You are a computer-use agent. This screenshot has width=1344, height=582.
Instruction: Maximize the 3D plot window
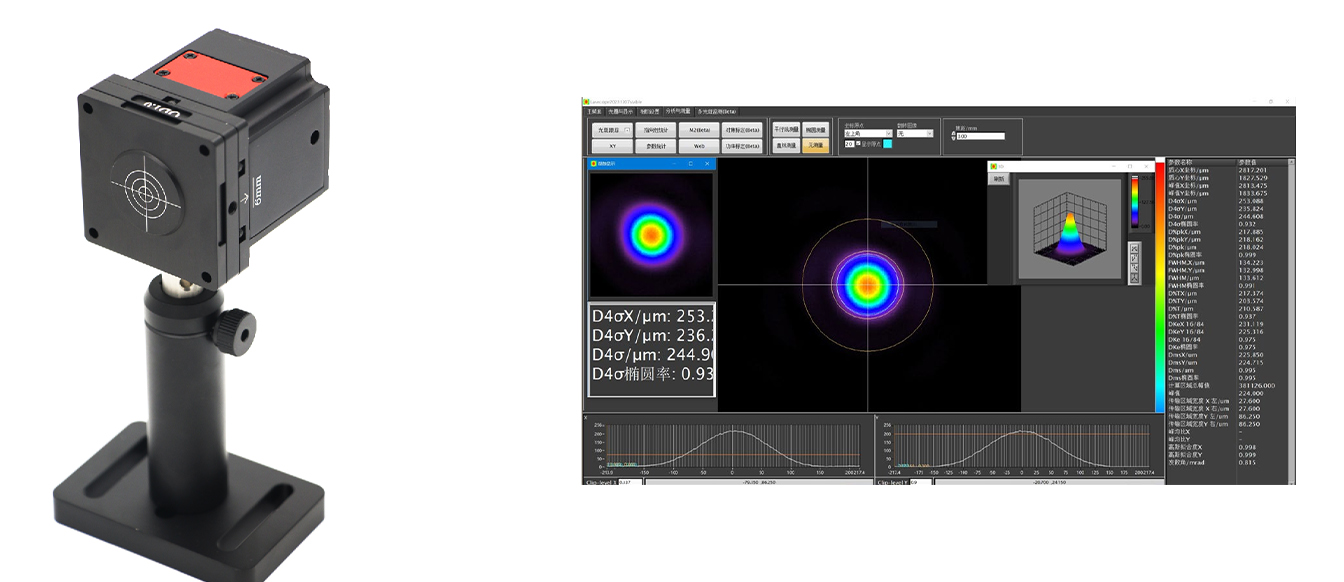click(1129, 166)
